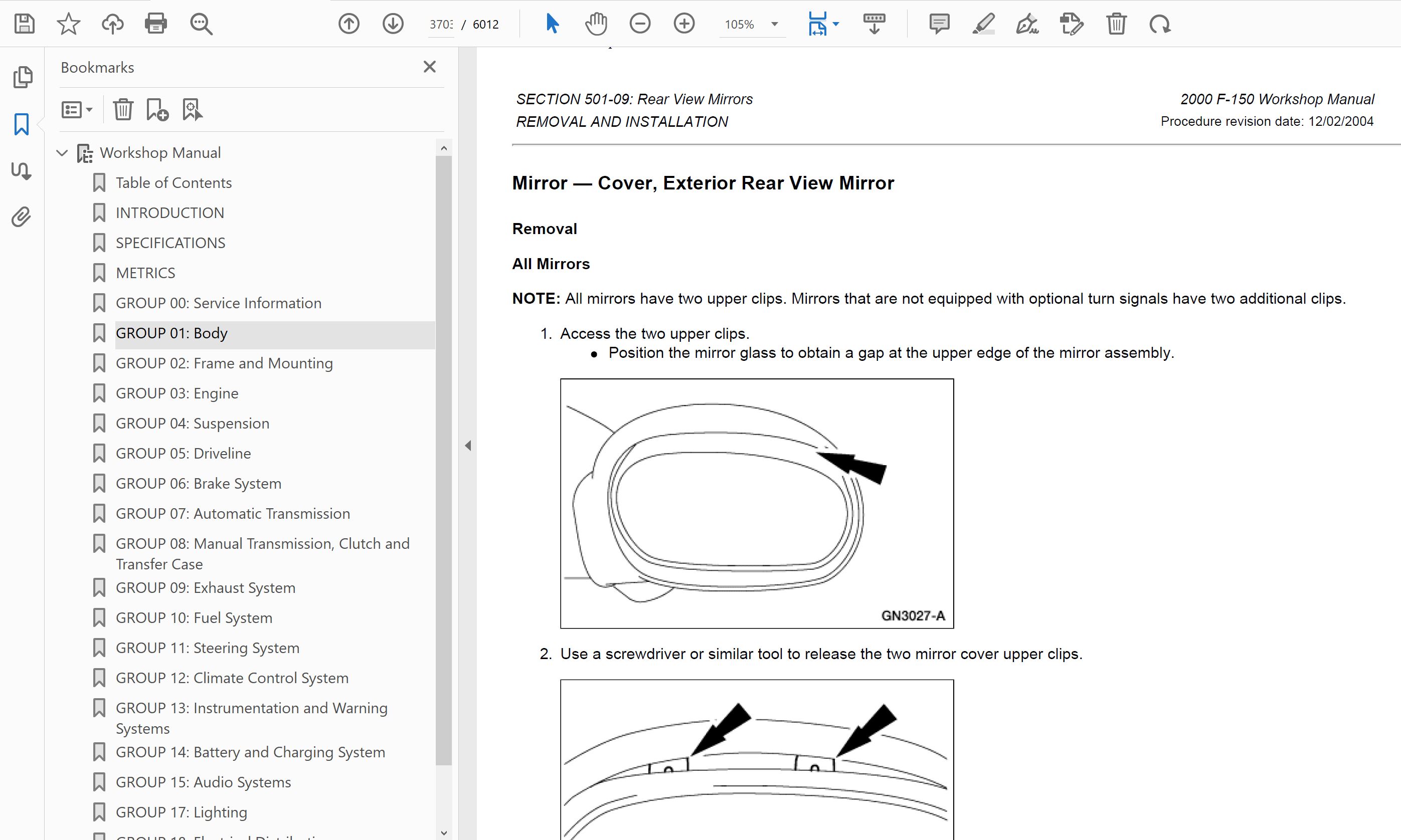
Task: Add a sticky note comment
Action: [939, 24]
